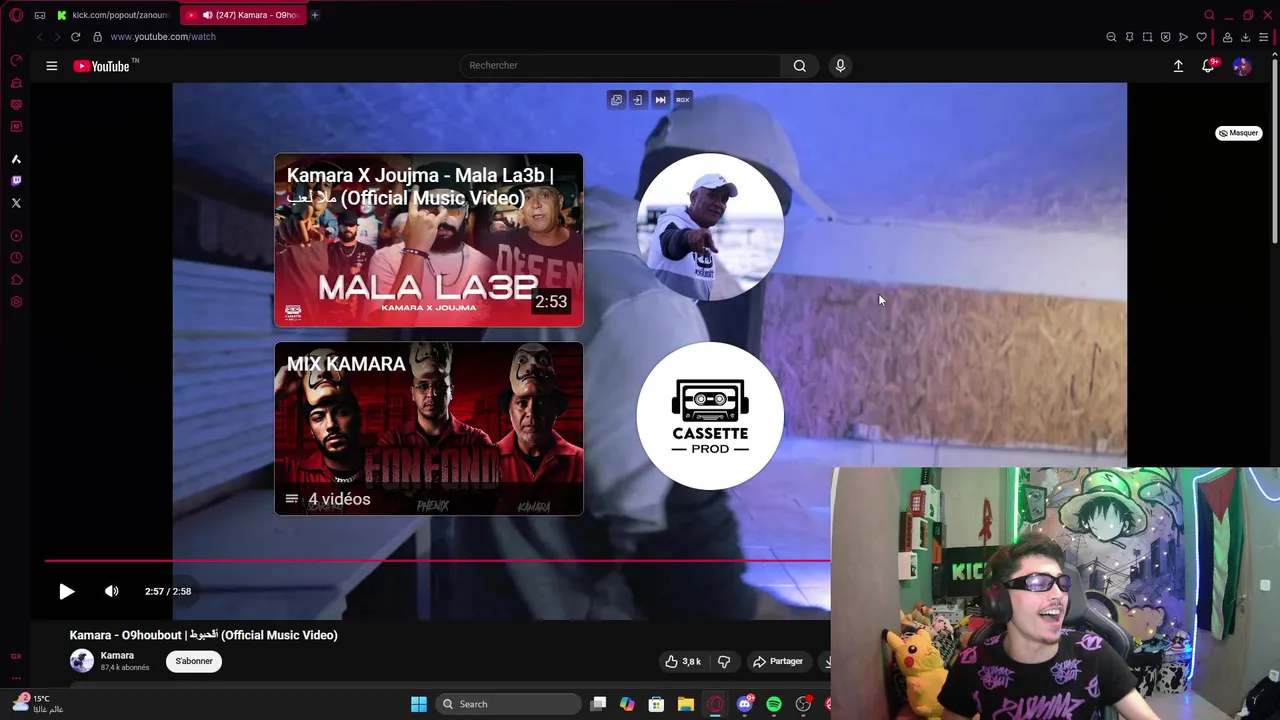Bookmark the page with the heart icon
The width and height of the screenshot is (1280, 720).
coord(1201,37)
